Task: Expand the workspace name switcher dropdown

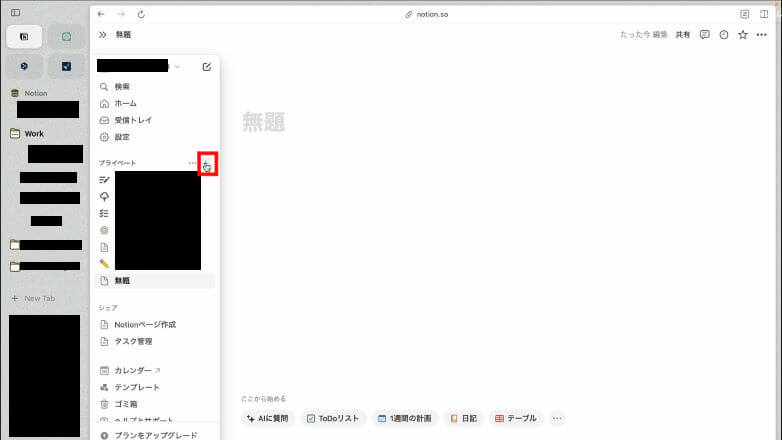Action: click(x=177, y=67)
